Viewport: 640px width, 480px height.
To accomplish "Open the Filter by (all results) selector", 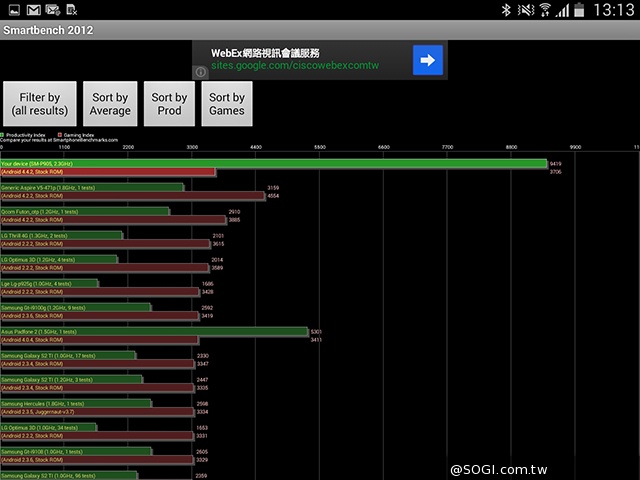I will tap(39, 104).
